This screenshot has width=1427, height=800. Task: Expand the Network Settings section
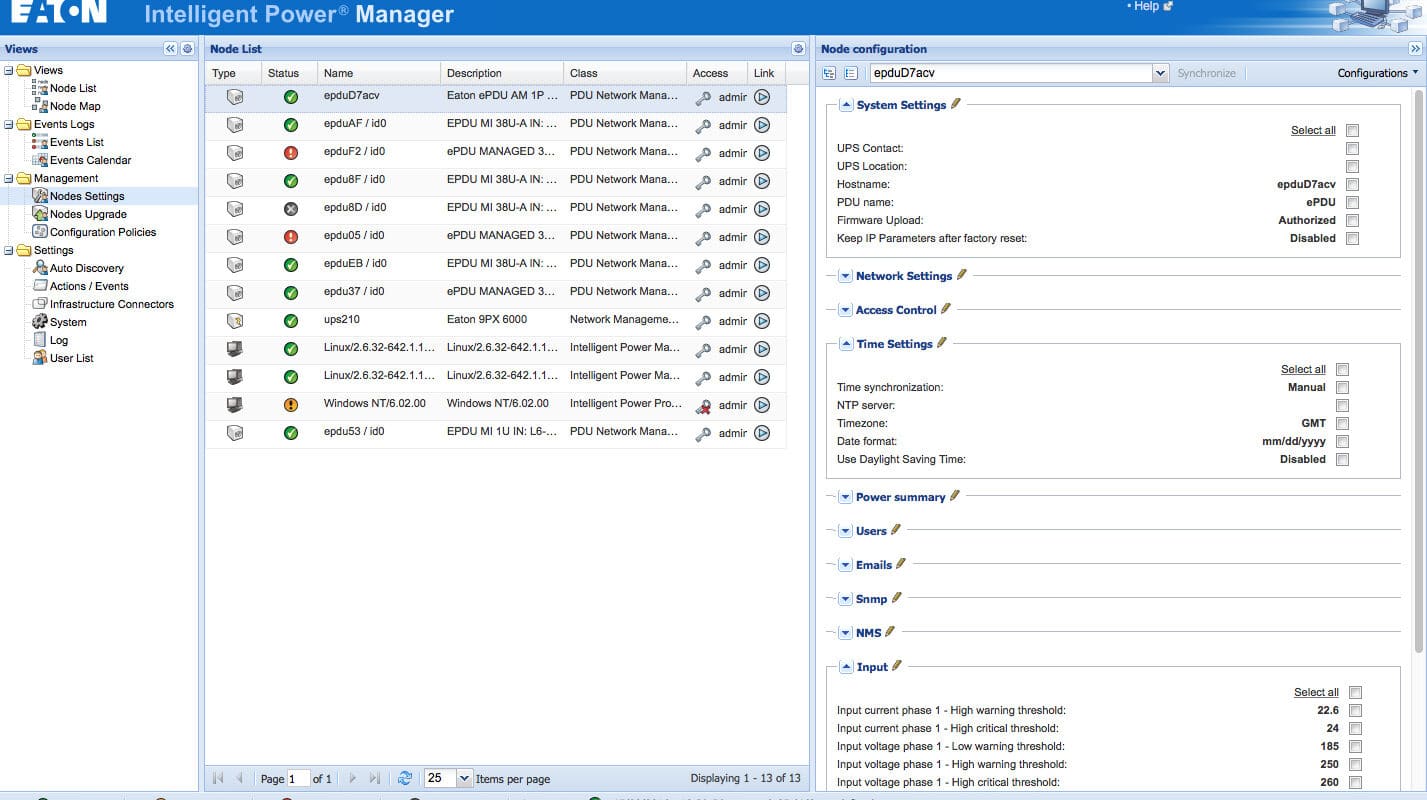click(845, 276)
